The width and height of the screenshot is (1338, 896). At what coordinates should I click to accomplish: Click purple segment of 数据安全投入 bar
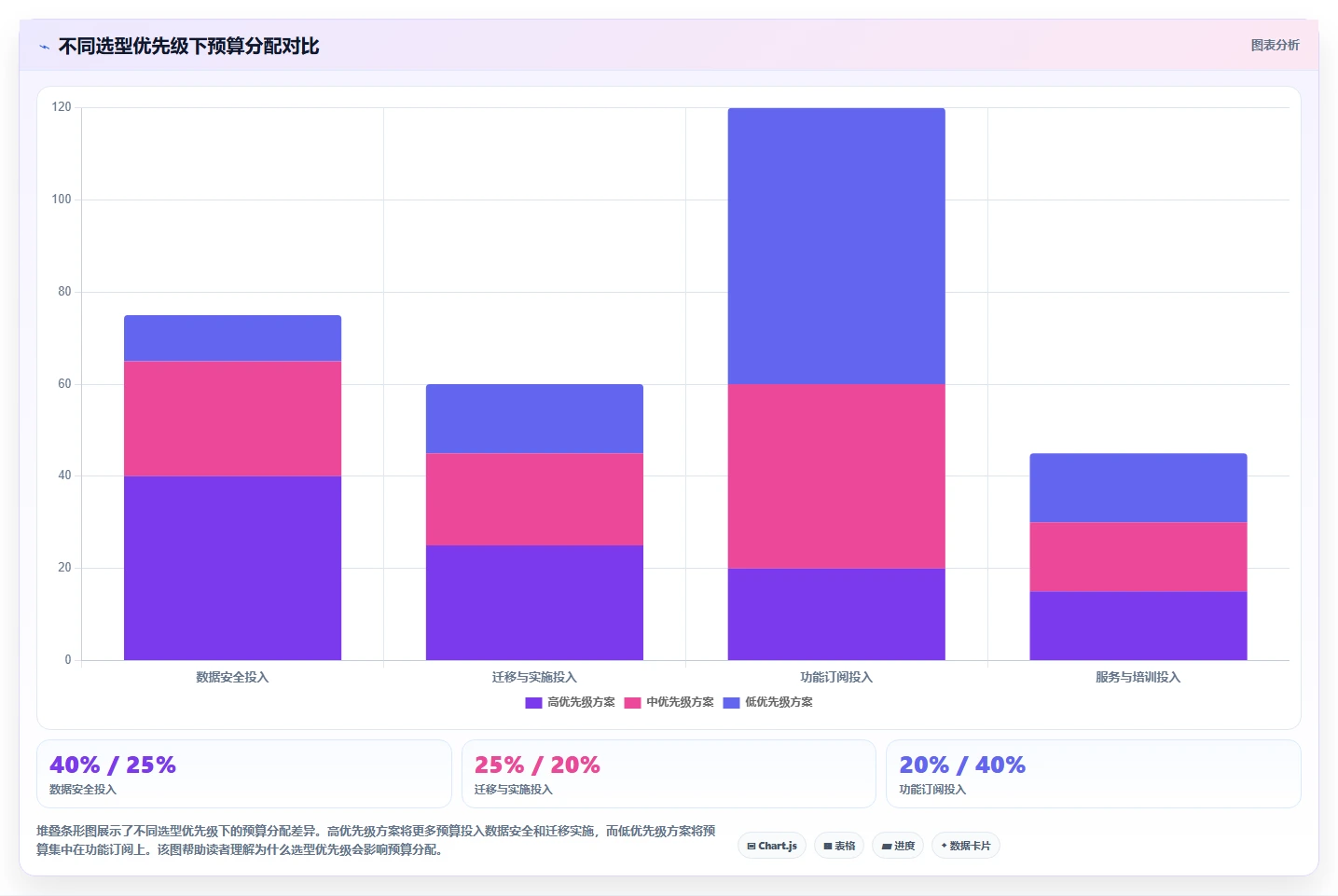(x=232, y=568)
